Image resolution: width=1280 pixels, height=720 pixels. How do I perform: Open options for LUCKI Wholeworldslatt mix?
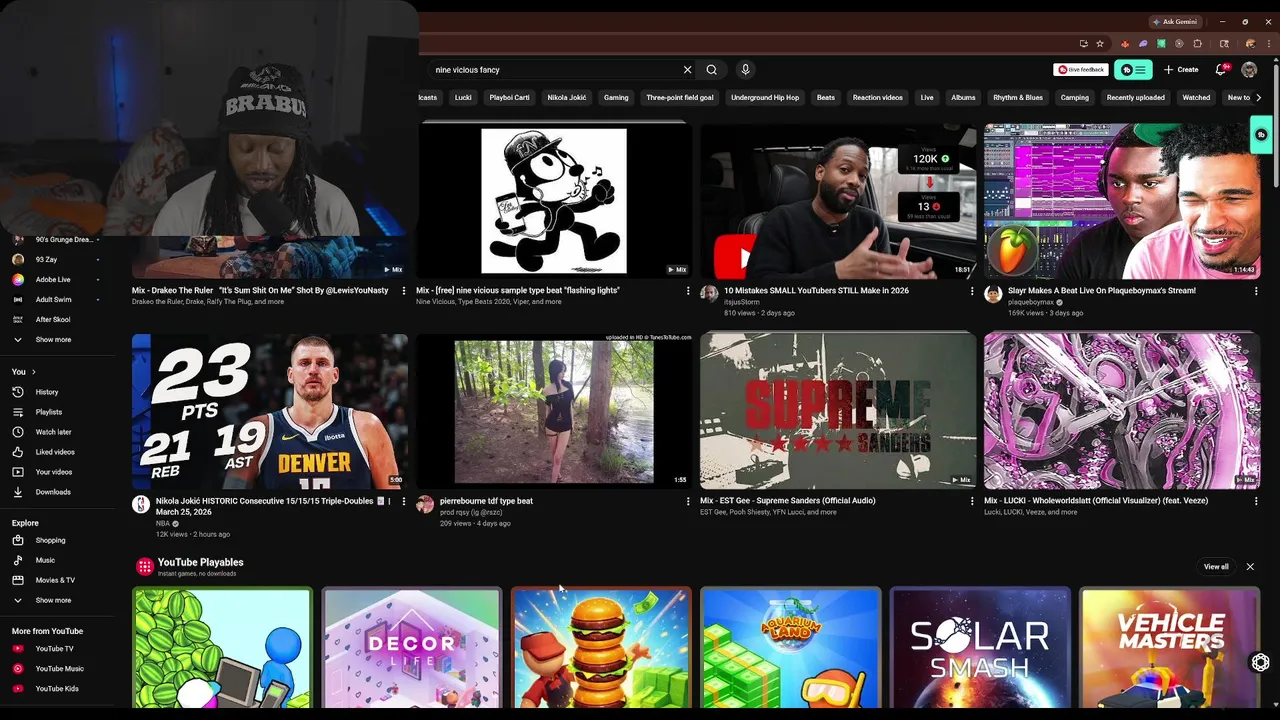pyautogui.click(x=1256, y=501)
